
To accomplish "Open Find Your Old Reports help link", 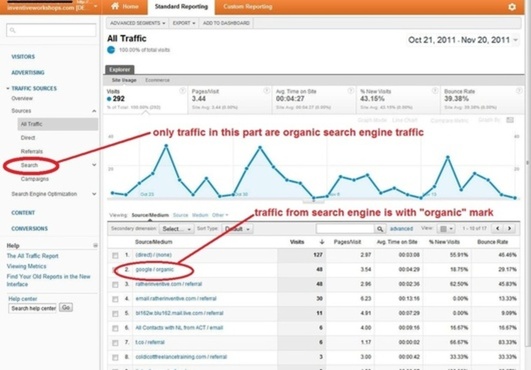I will [48, 280].
